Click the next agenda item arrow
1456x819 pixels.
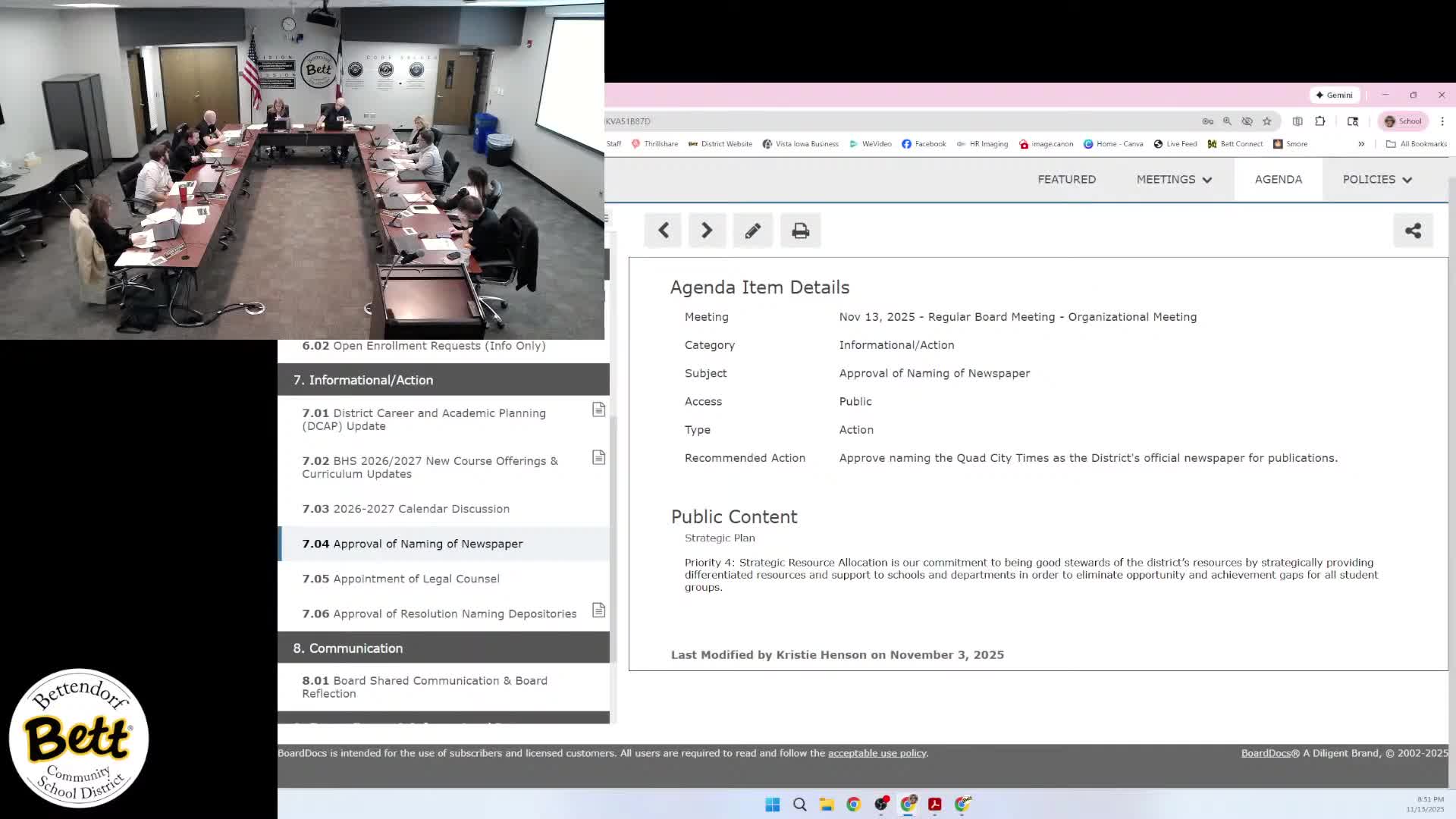pos(707,231)
